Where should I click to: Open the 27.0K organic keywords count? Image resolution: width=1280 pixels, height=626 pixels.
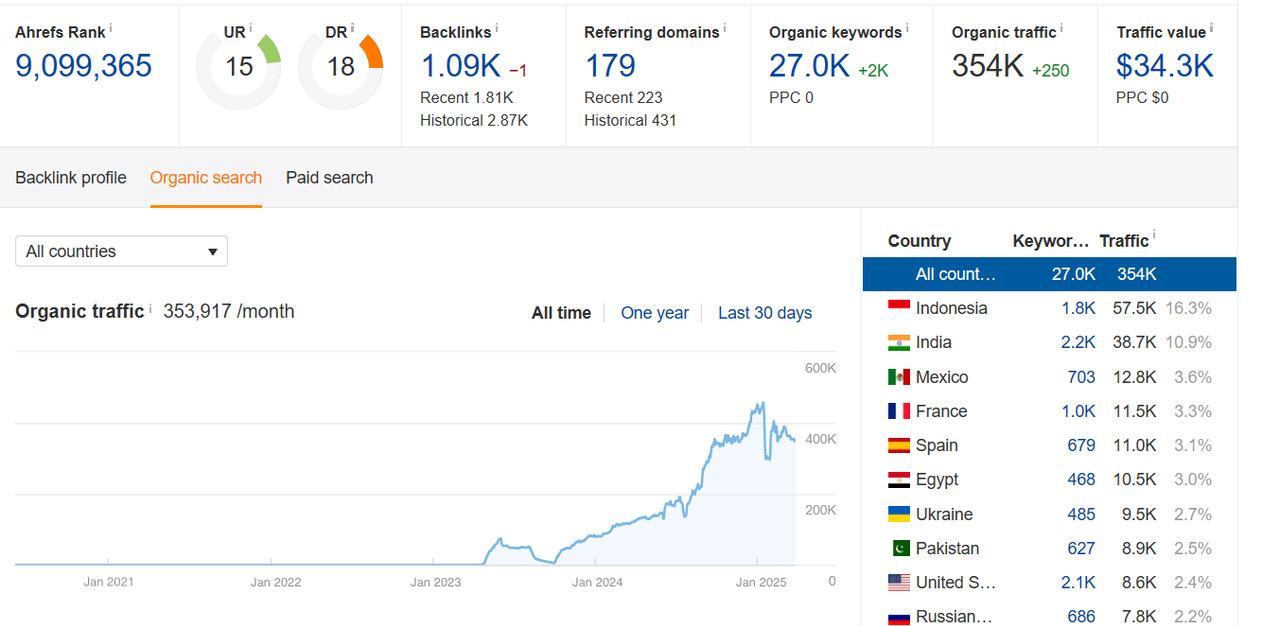click(x=809, y=66)
